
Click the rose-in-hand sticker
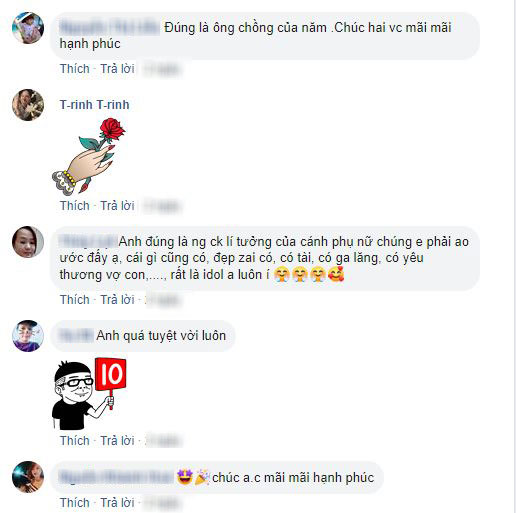[x=89, y=156]
